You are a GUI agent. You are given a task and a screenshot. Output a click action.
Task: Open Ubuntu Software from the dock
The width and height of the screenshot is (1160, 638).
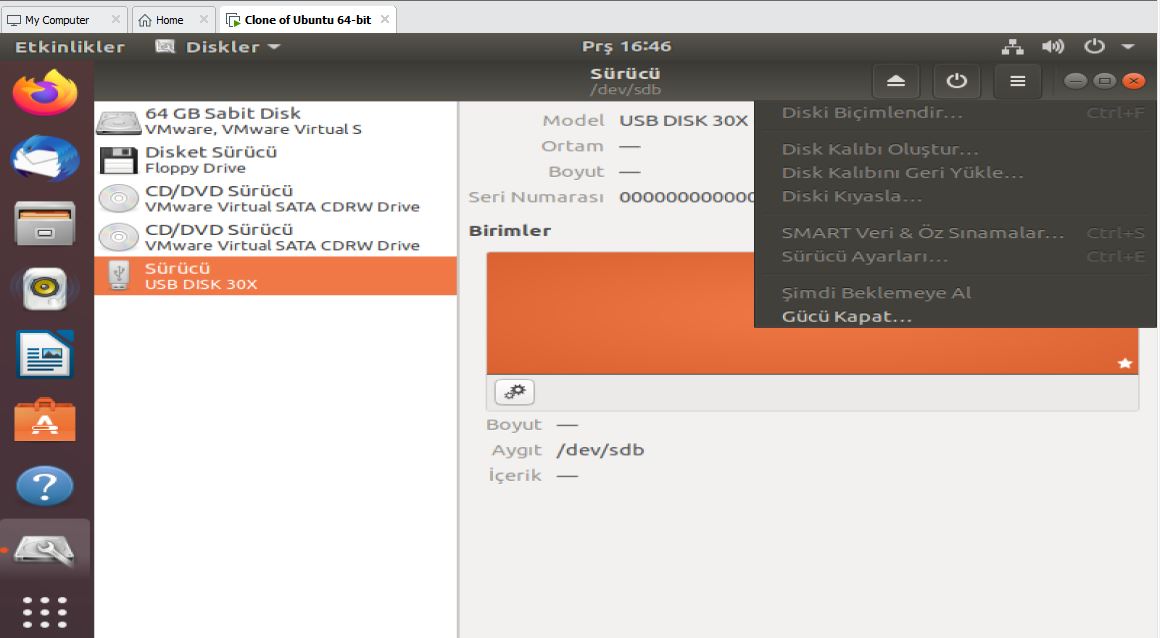click(x=44, y=421)
